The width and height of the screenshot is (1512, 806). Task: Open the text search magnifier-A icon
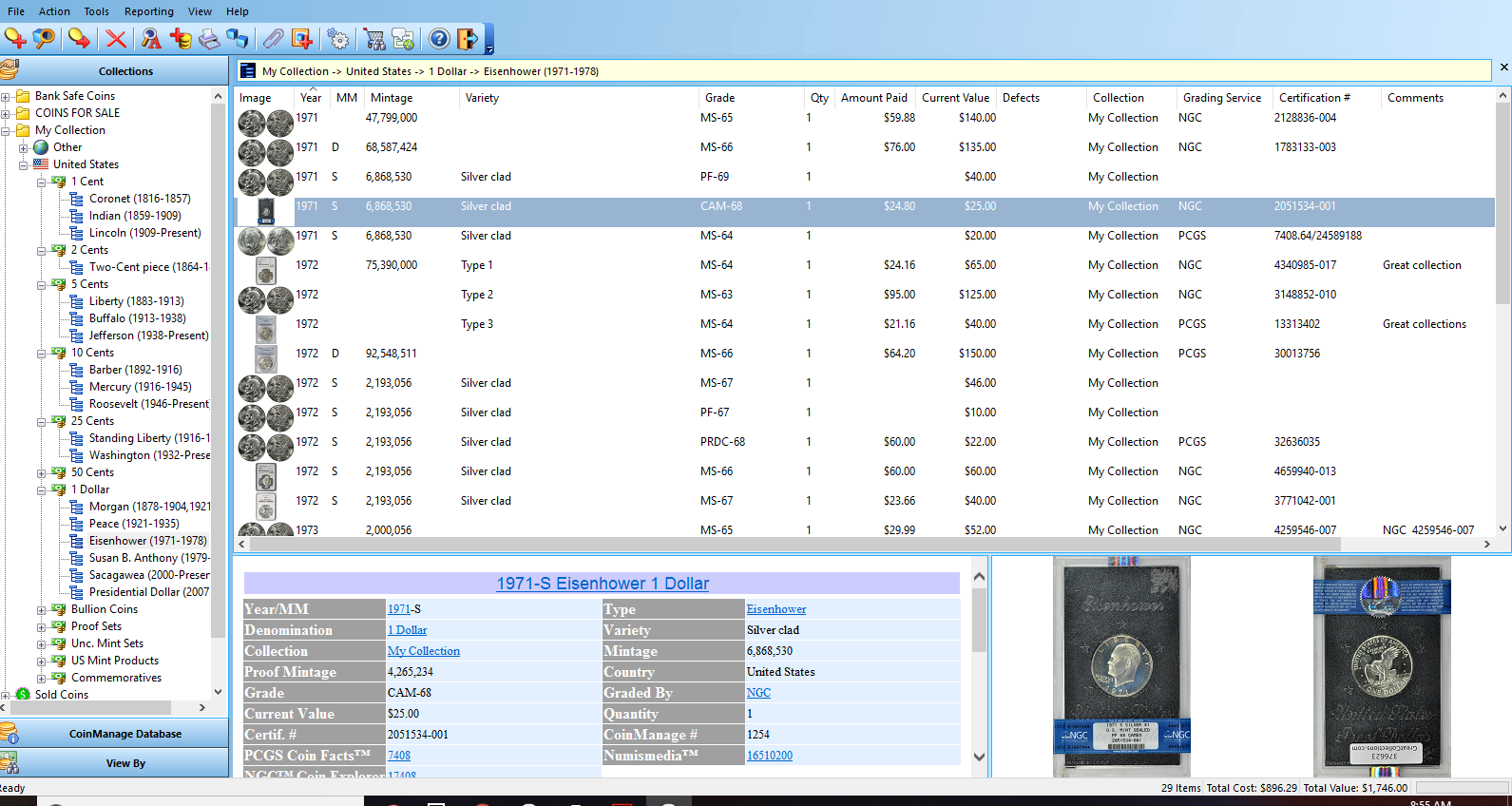[x=151, y=39]
